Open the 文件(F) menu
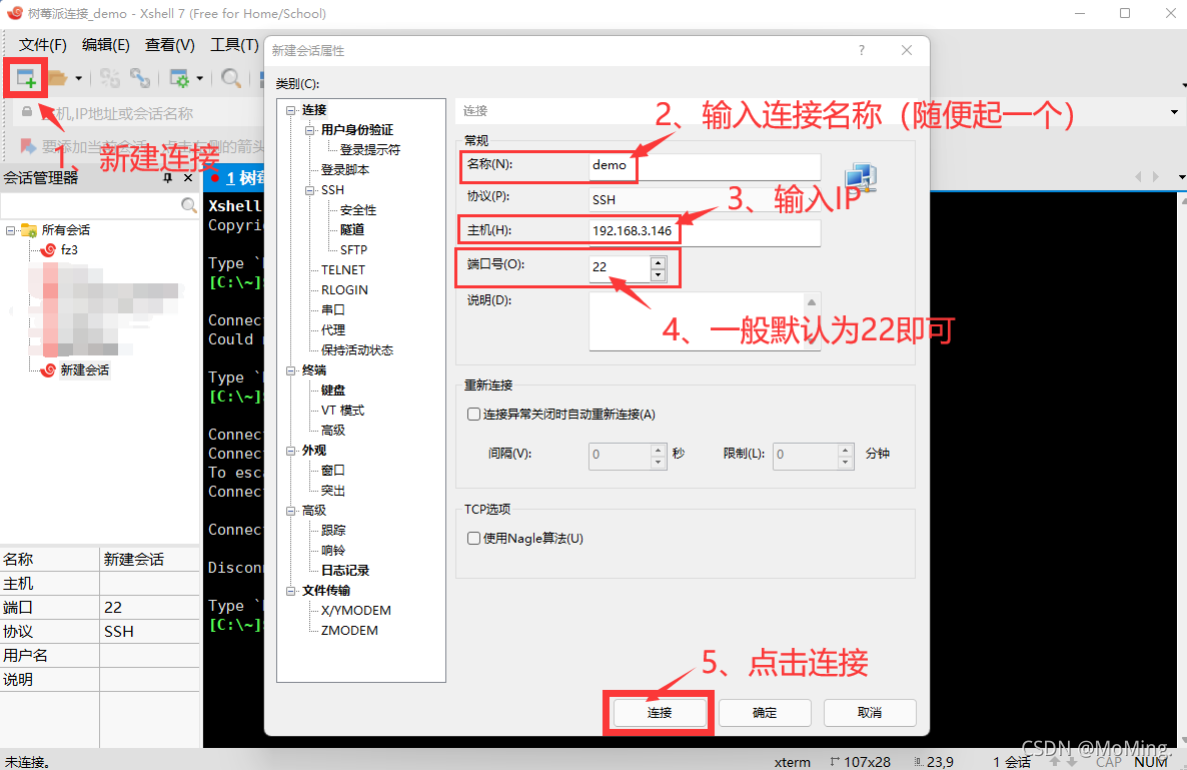1187x770 pixels. (x=42, y=45)
